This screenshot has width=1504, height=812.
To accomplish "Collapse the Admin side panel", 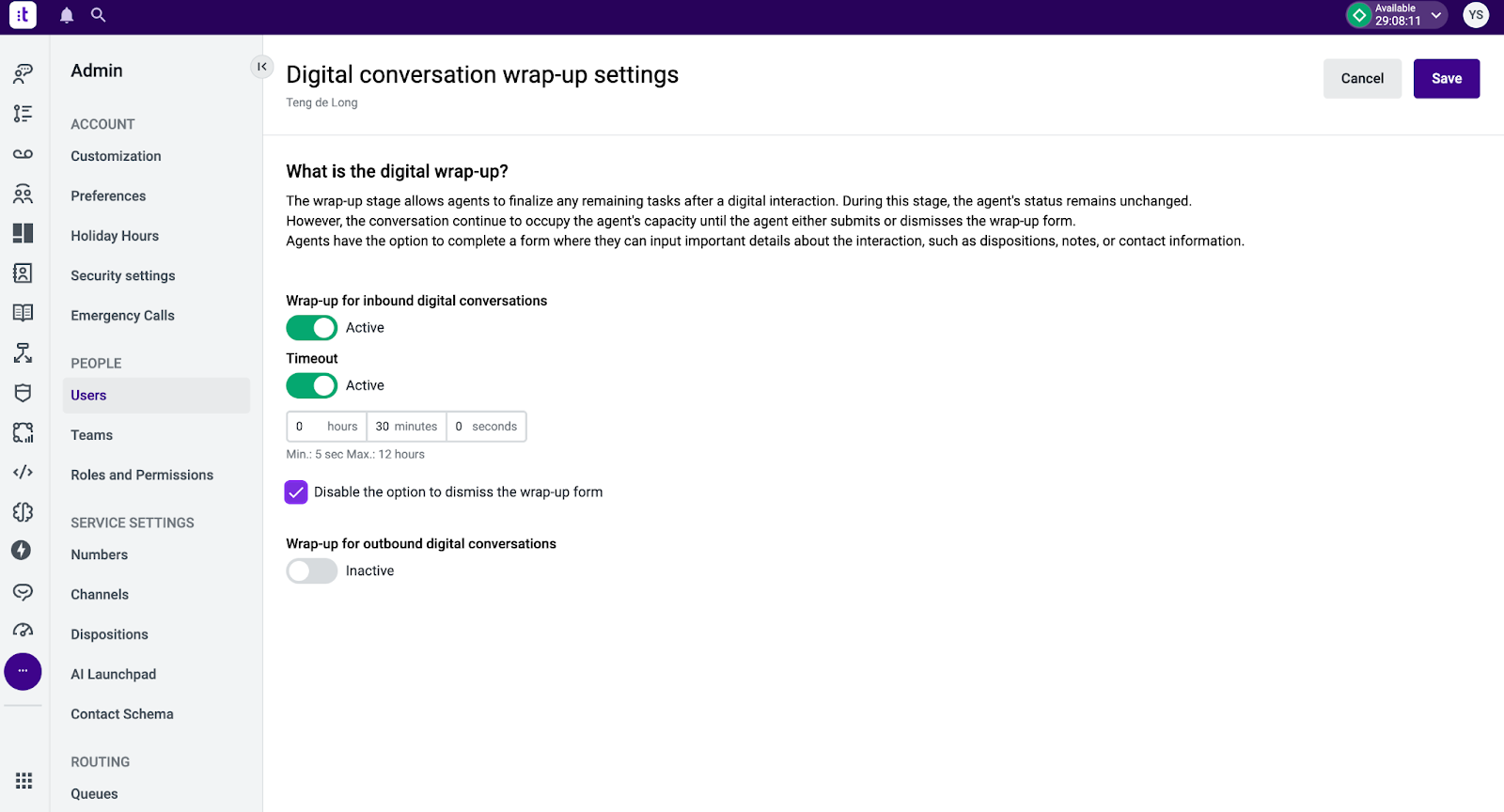I will click(x=262, y=67).
